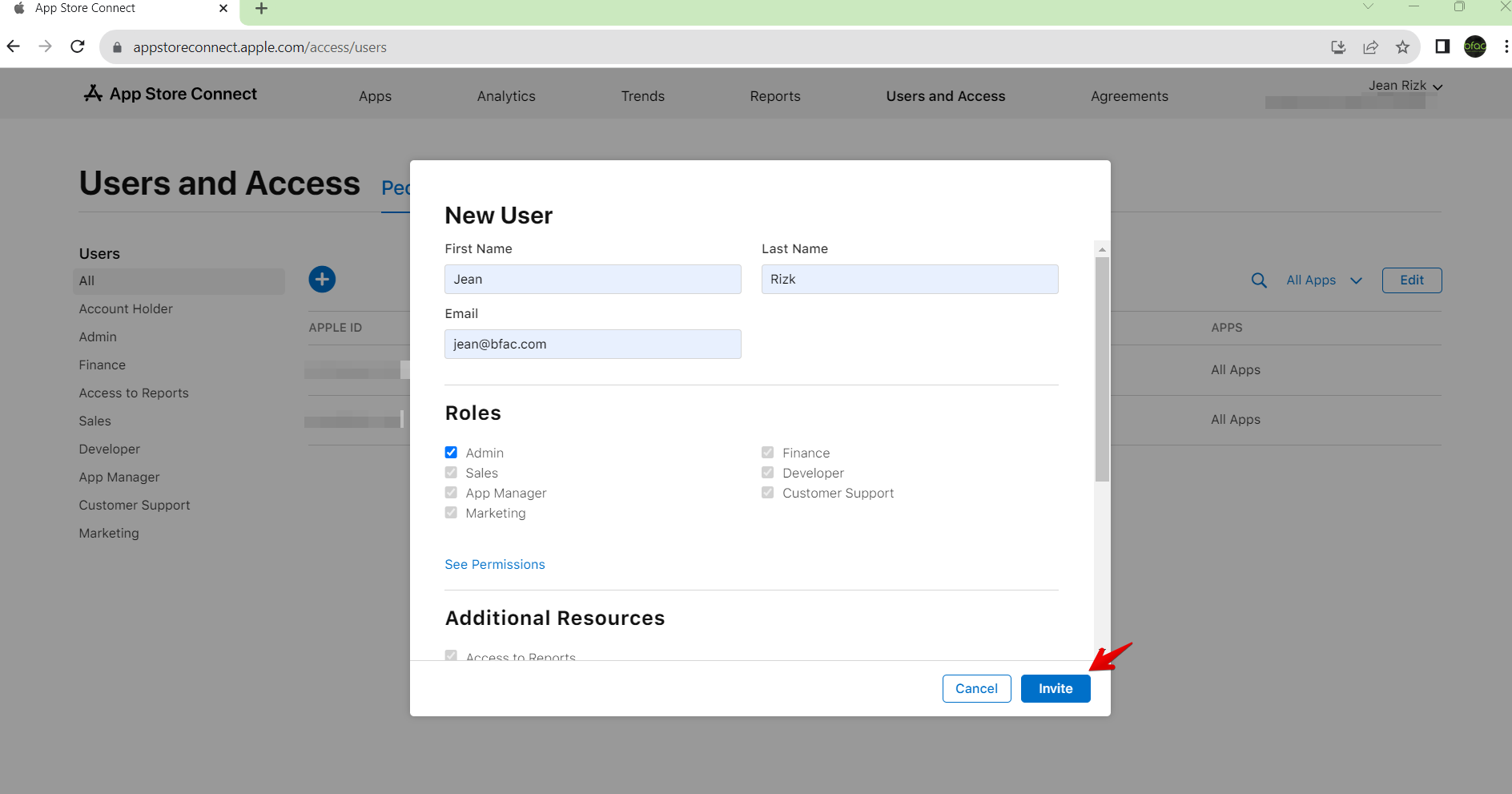Screen dimensions: 1512x794
Task: Open the browser side panel icon
Action: pyautogui.click(x=1442, y=47)
